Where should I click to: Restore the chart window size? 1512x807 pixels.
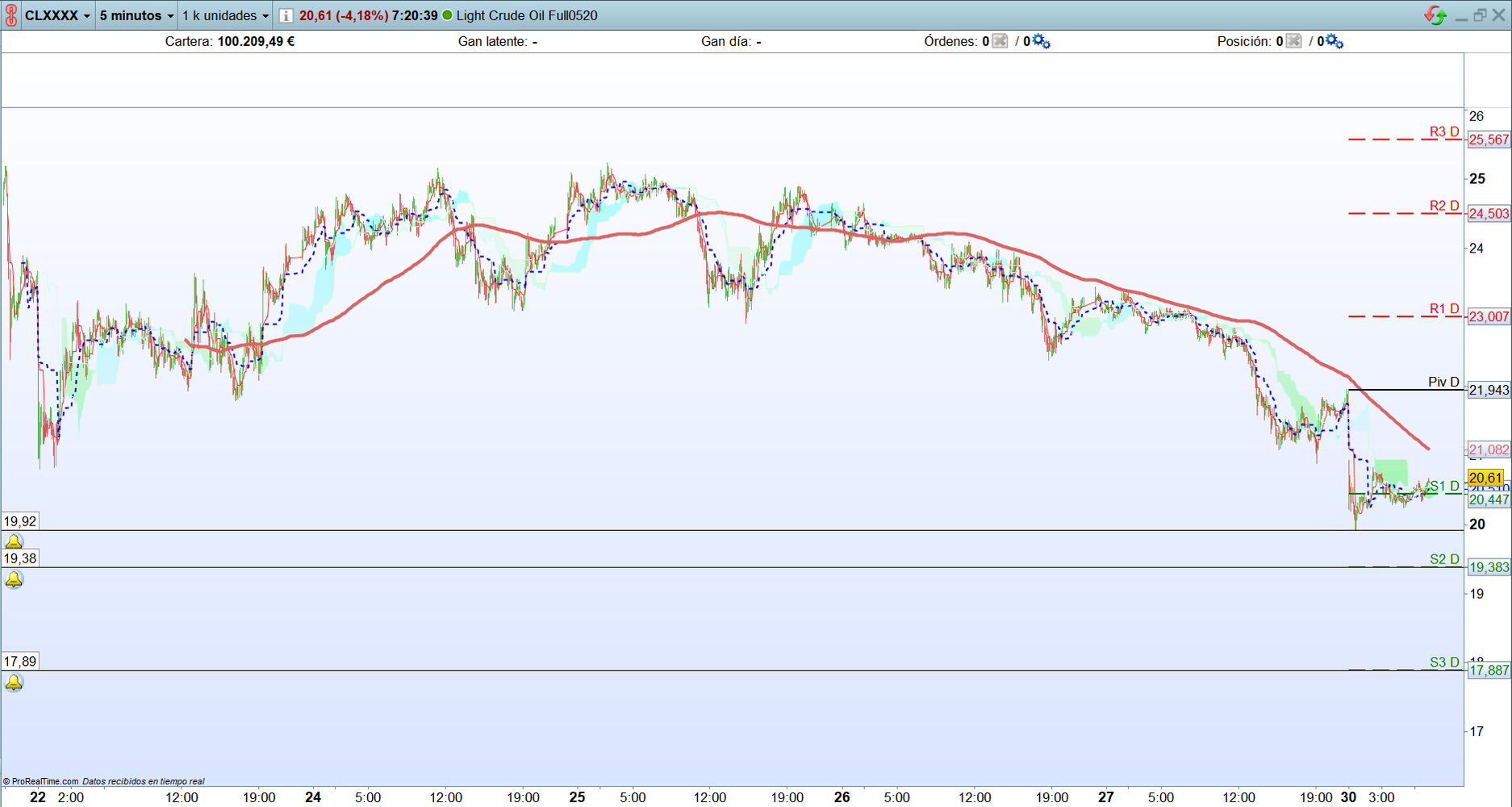1480,15
